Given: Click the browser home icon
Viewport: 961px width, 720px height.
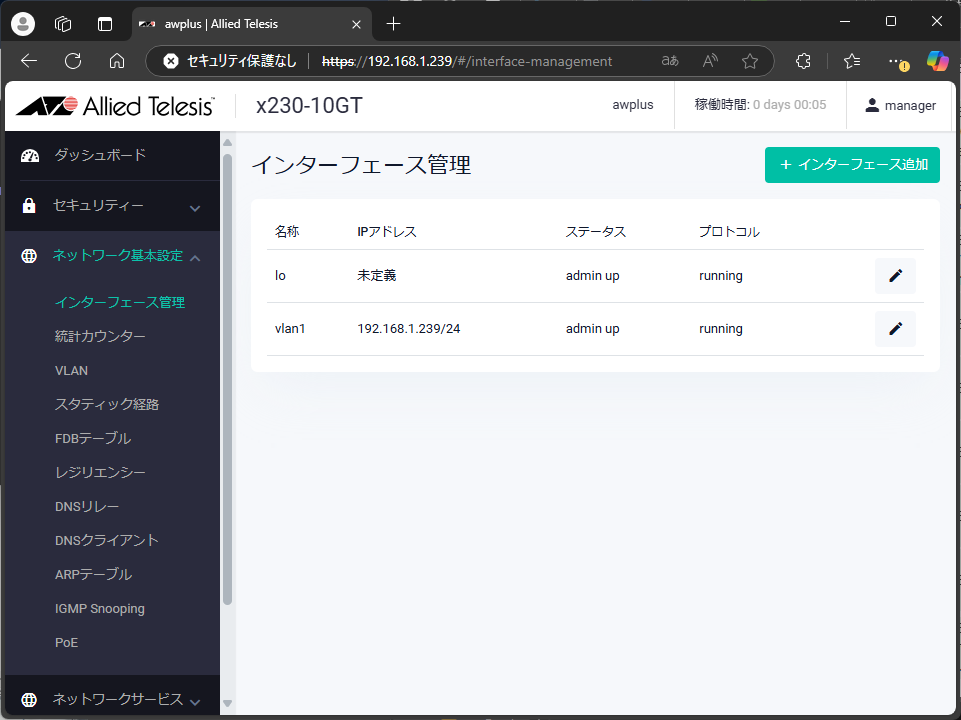Looking at the screenshot, I should [x=117, y=61].
